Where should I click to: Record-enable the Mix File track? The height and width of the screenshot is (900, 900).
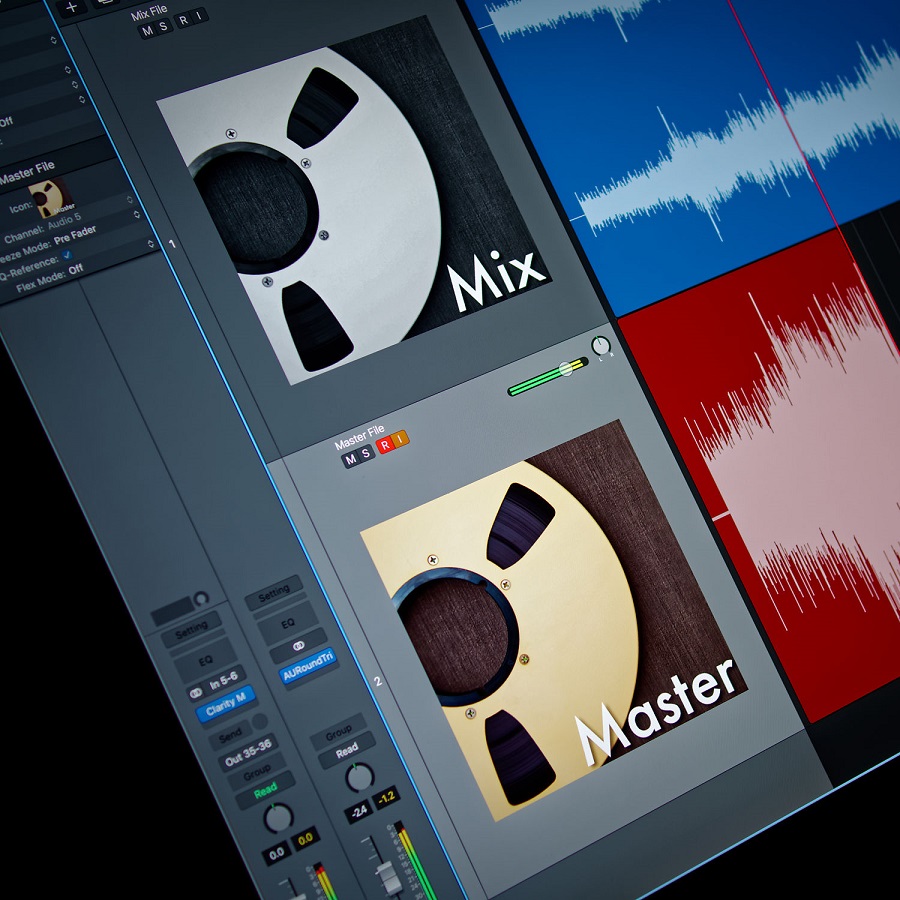point(183,20)
